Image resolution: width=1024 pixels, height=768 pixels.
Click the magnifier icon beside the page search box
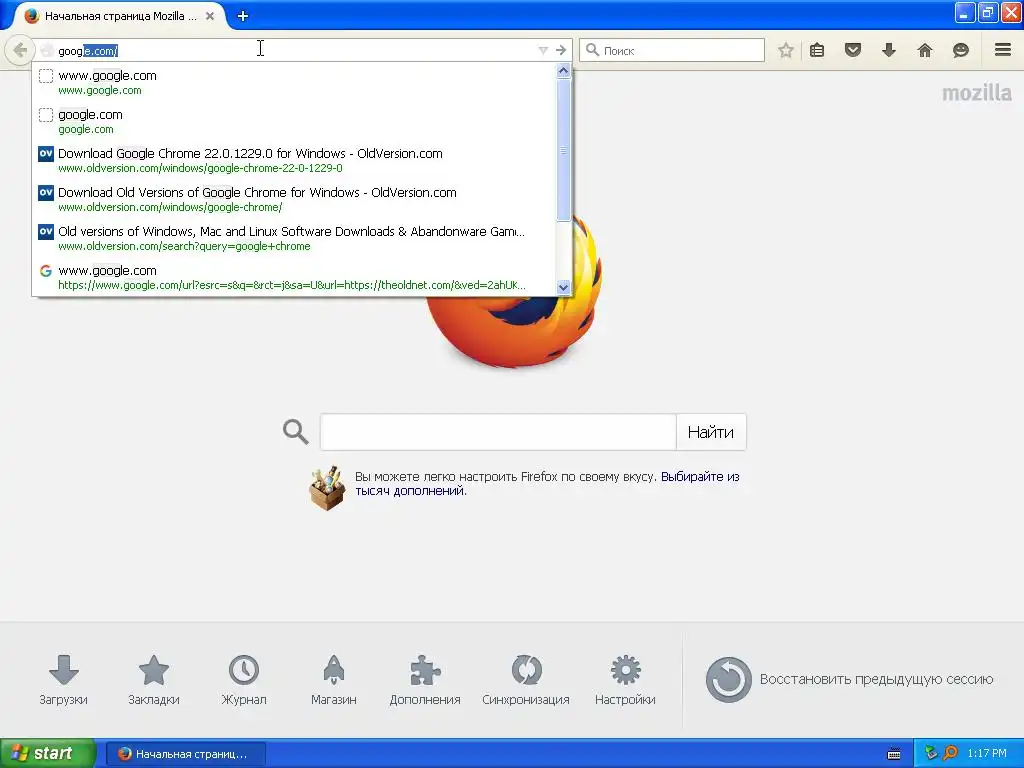click(x=295, y=432)
